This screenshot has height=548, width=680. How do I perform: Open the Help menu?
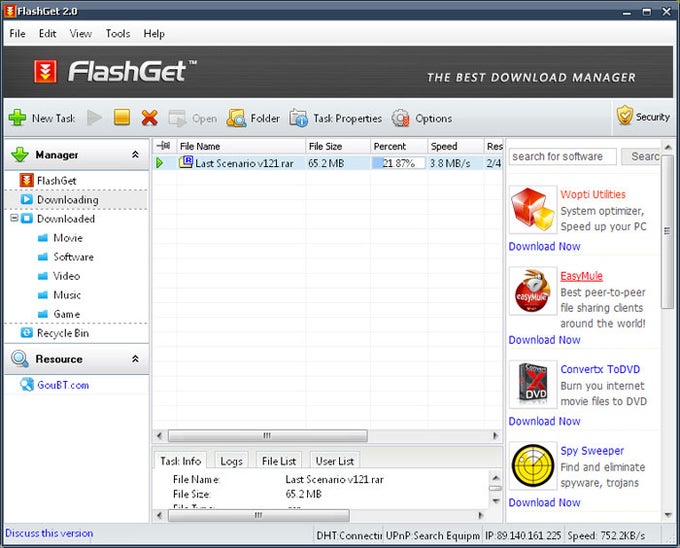coord(154,33)
